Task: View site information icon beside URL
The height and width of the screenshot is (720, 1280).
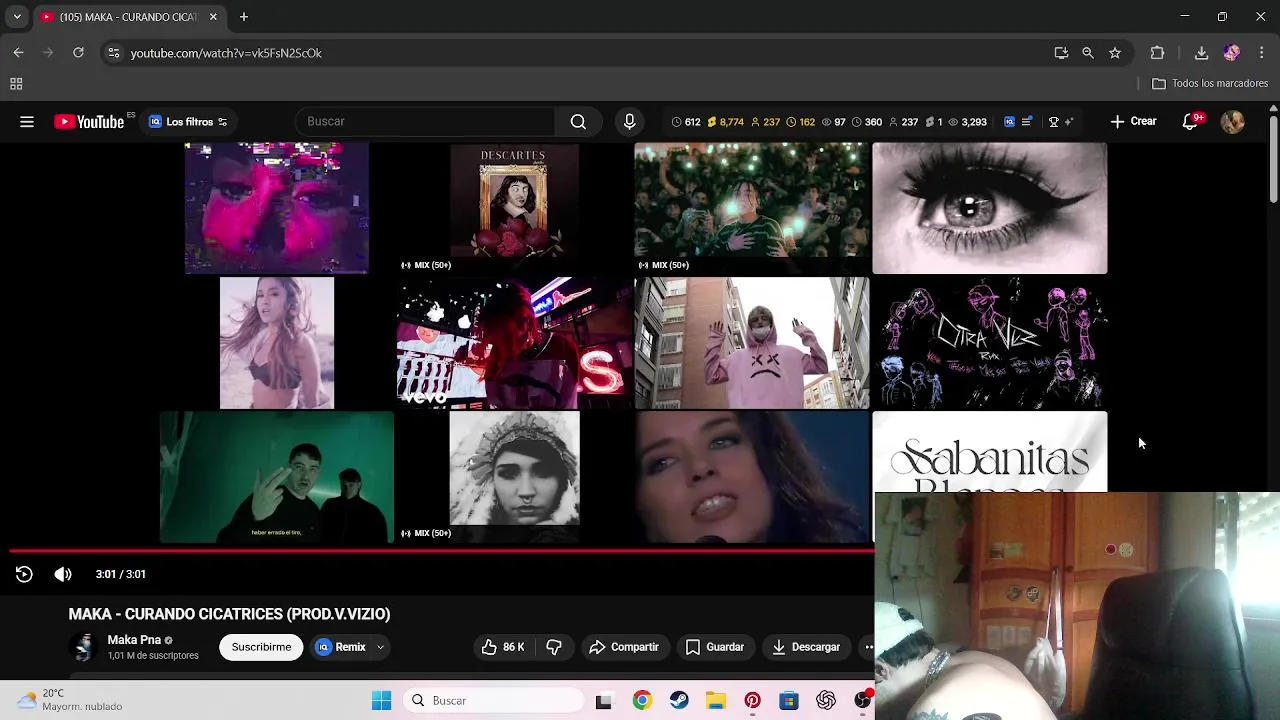Action: [113, 53]
